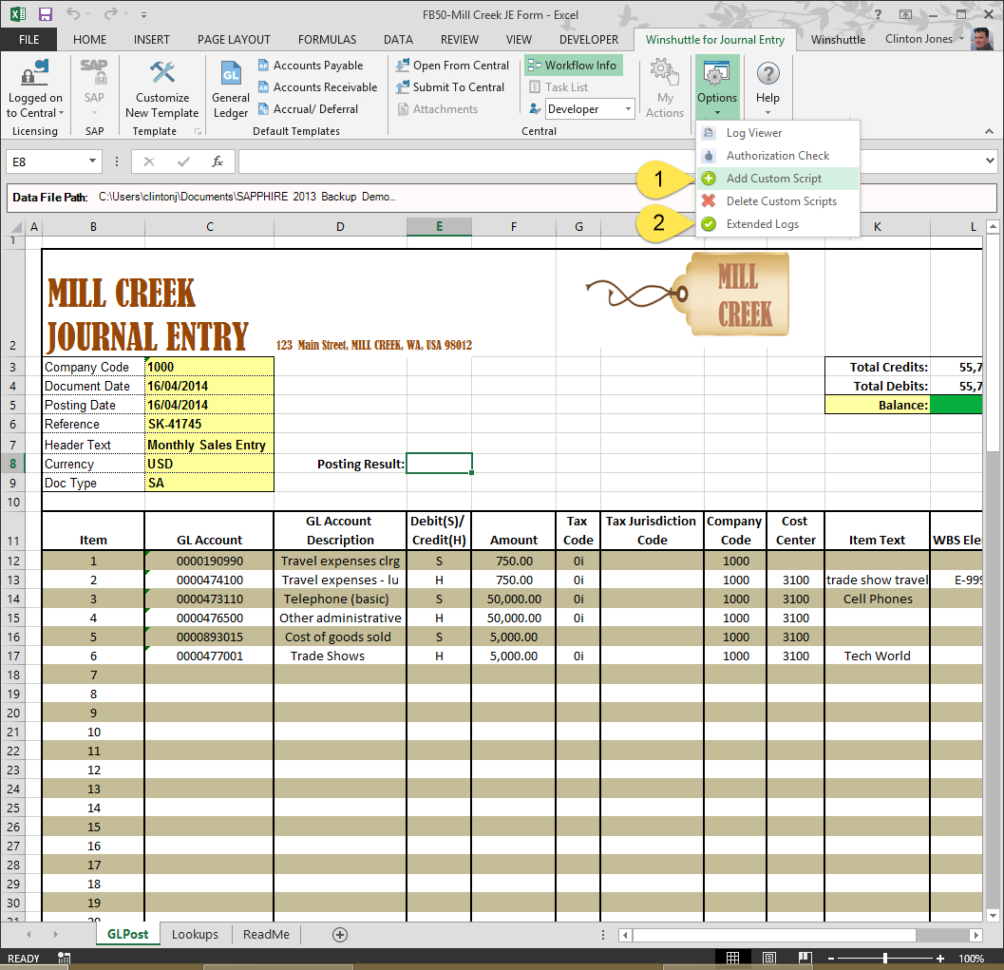Switch to Page Layout view

pyautogui.click(x=769, y=957)
